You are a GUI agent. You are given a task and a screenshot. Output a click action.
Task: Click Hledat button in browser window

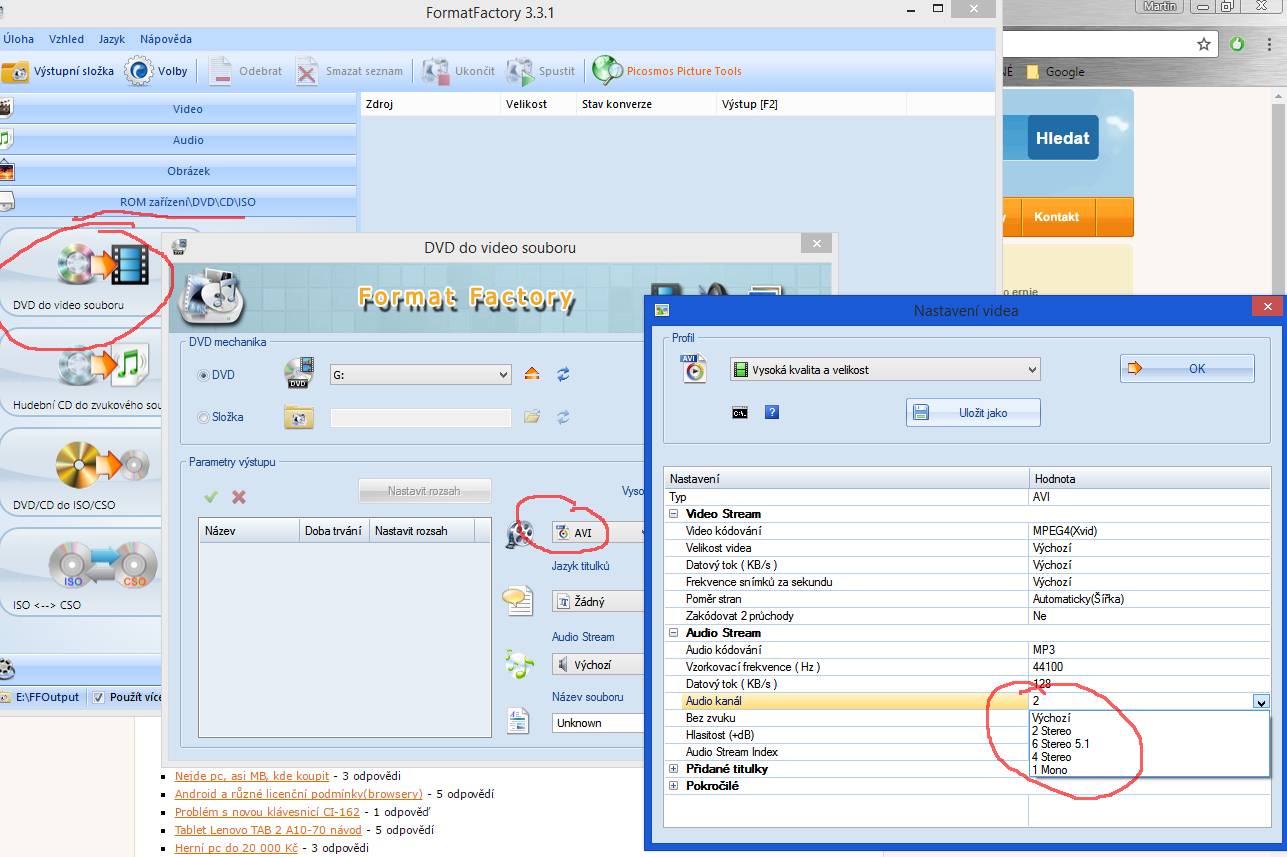(x=1063, y=138)
